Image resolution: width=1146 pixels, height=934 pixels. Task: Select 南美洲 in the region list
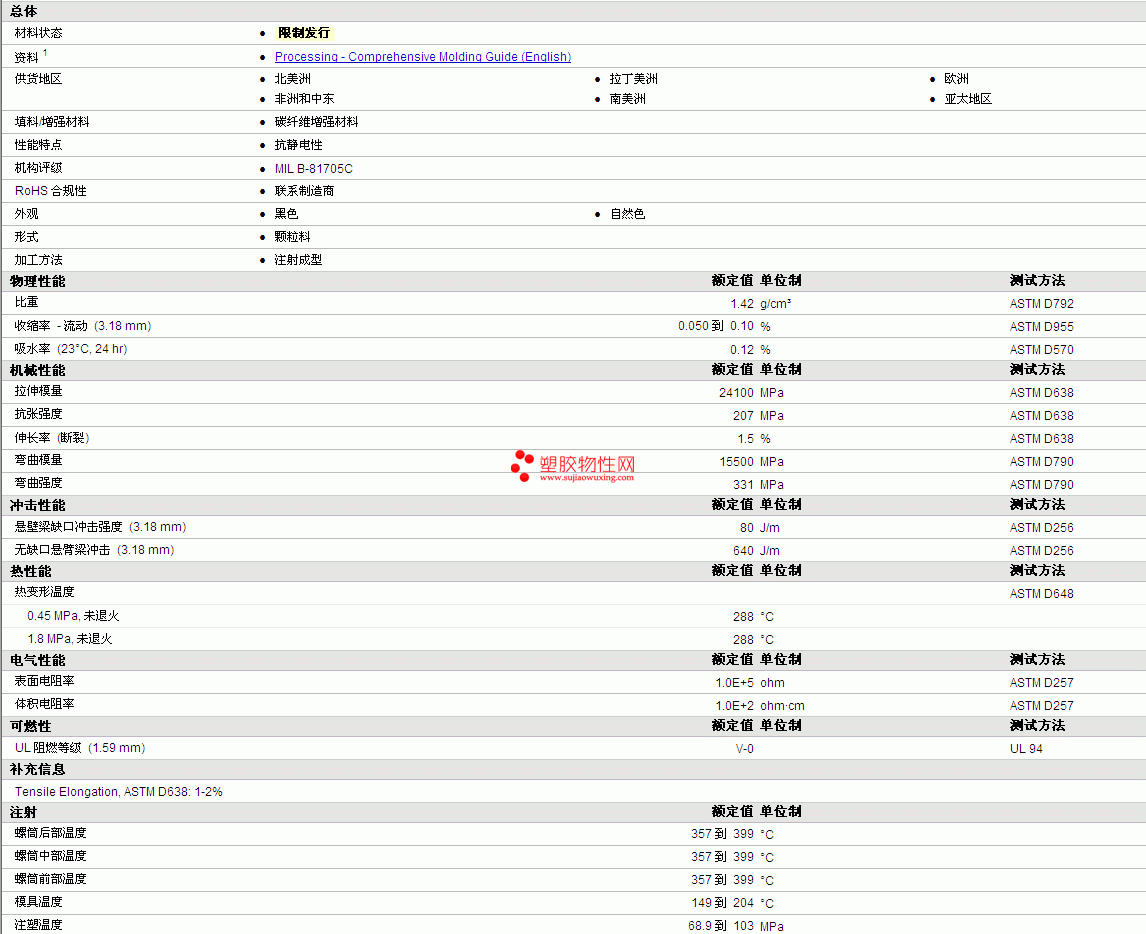(x=628, y=99)
